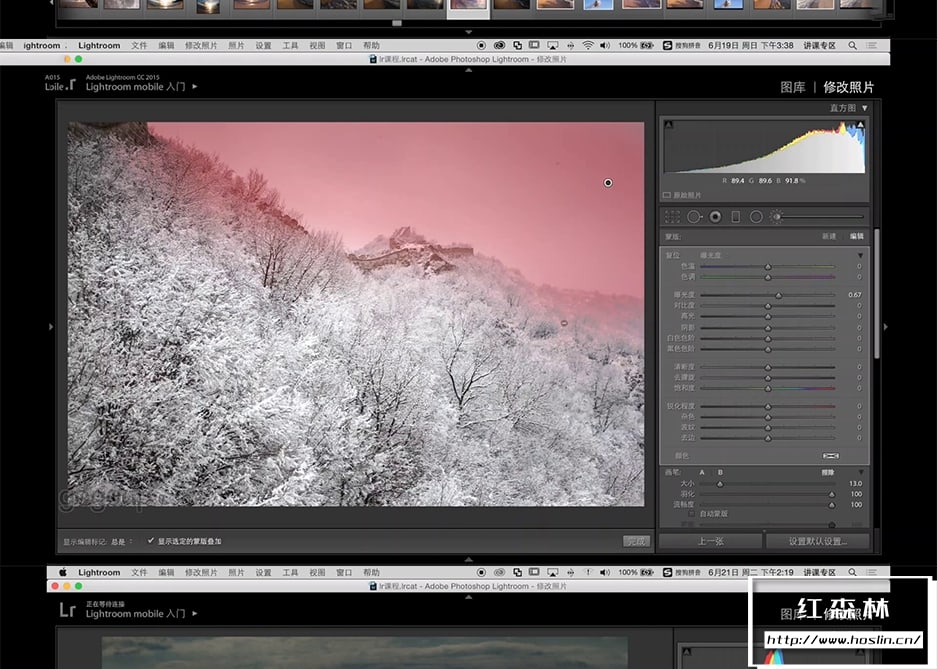The image size is (937, 669).
Task: Switch to the 图库 module tab
Action: tap(793, 87)
